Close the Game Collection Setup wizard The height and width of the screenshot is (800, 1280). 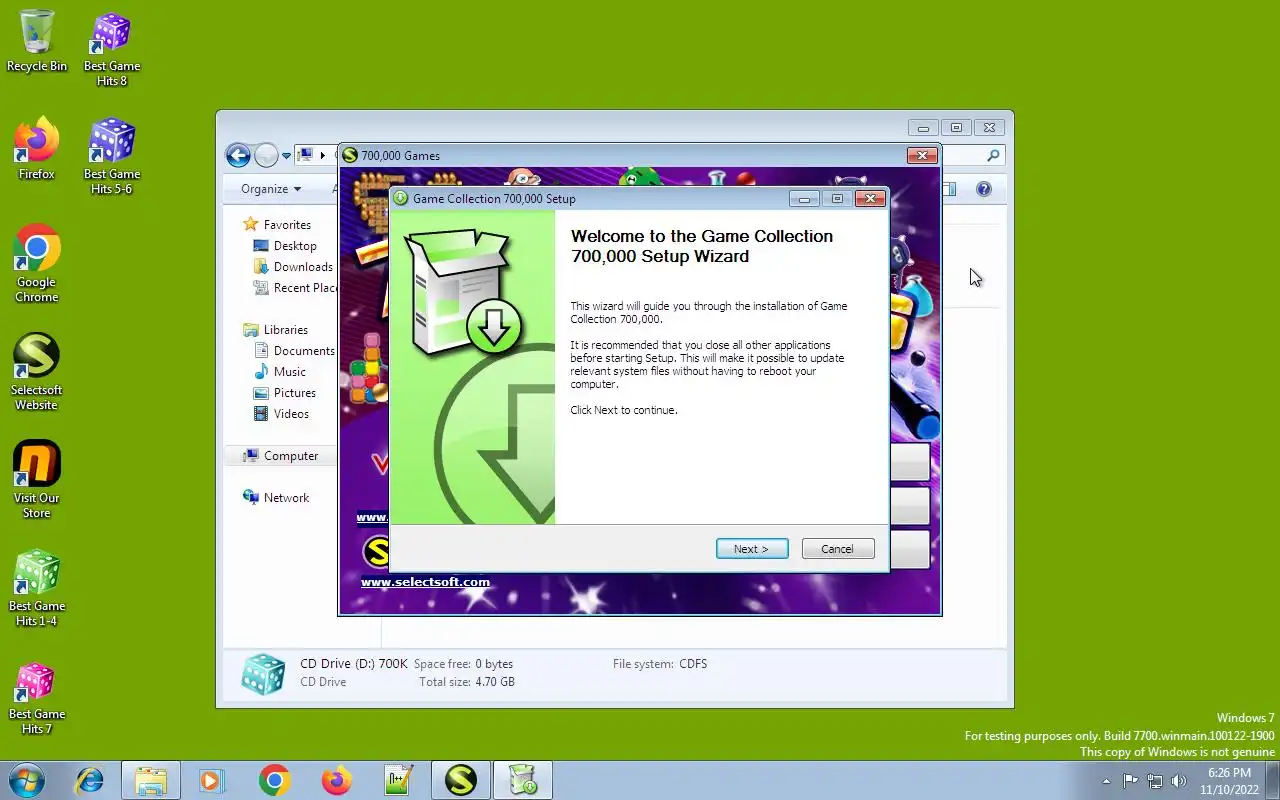870,198
